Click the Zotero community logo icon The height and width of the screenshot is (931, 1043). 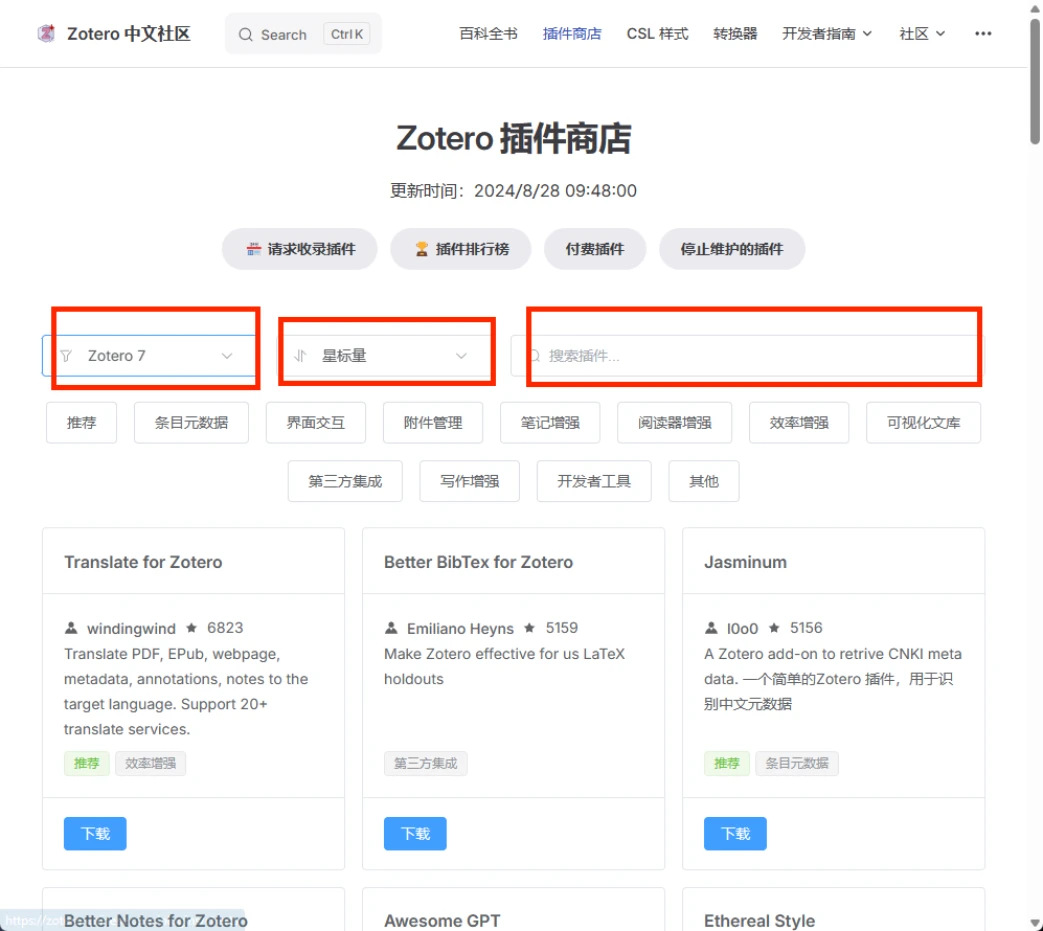tap(46, 33)
